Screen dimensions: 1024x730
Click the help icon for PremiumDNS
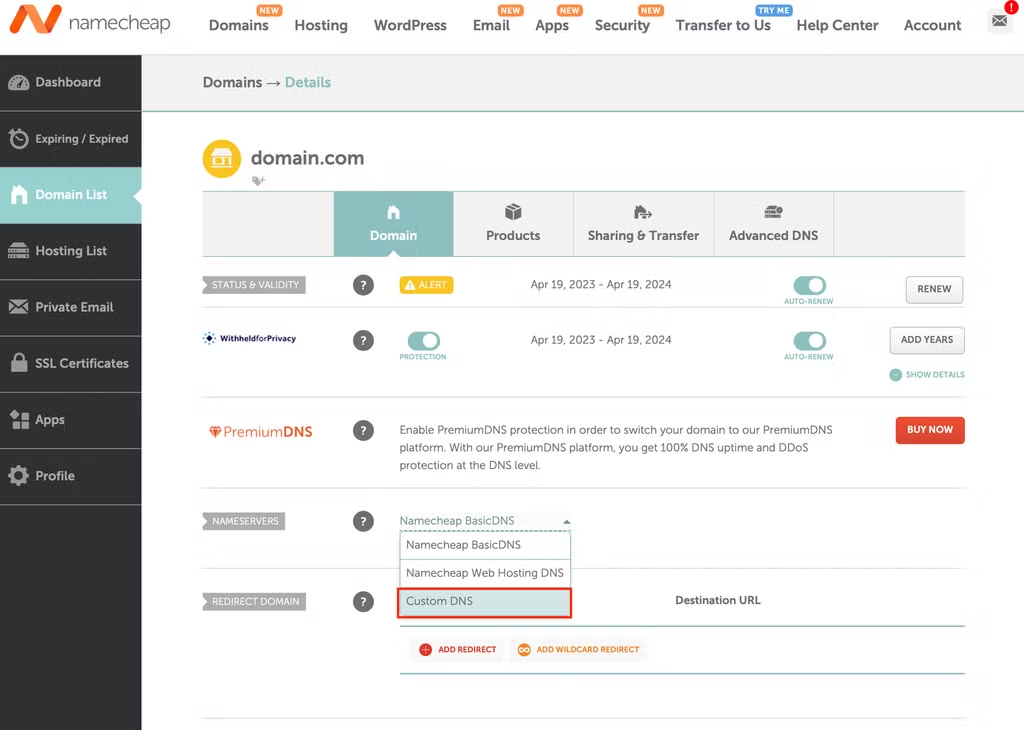pos(363,430)
